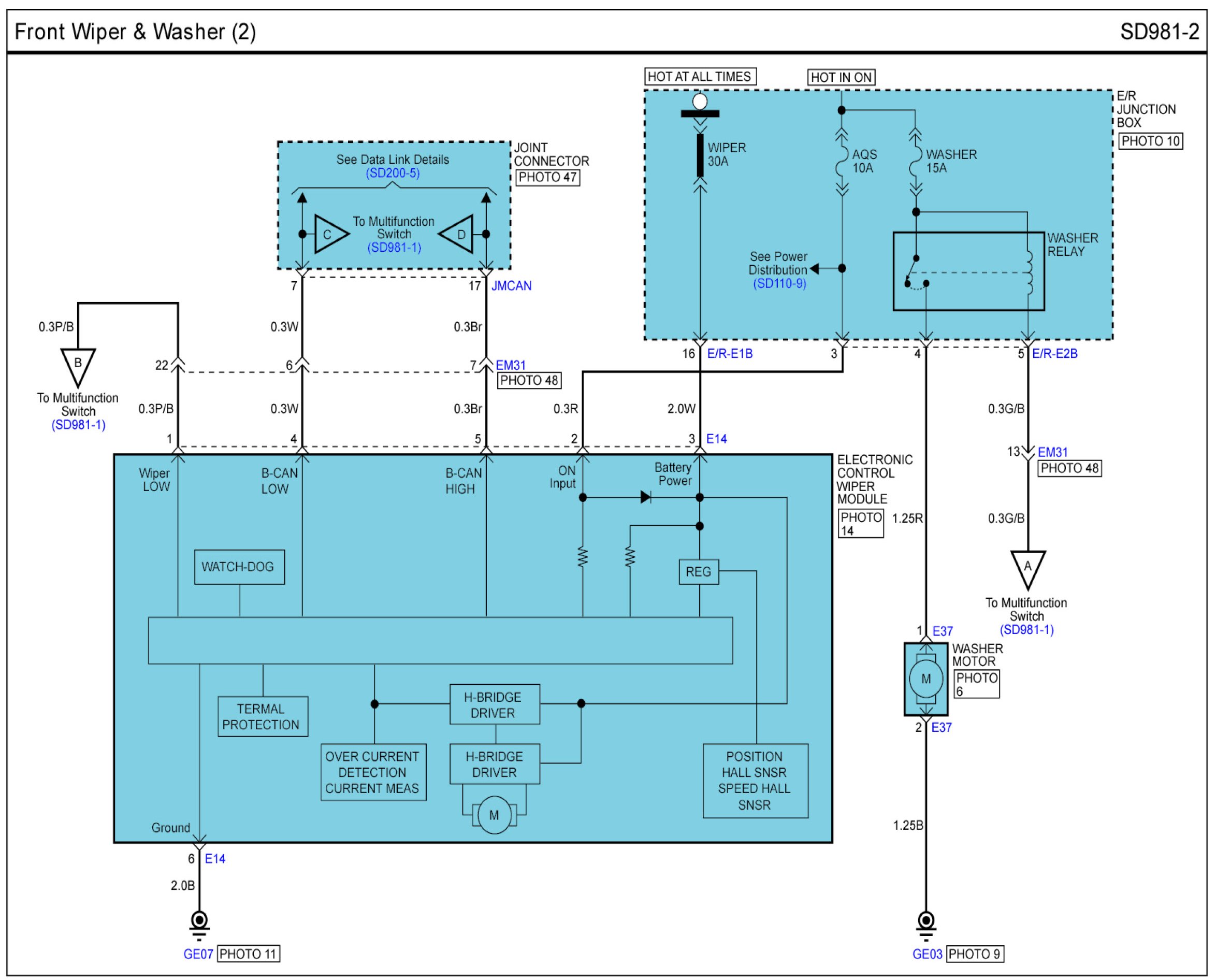Screen dimensions: 1216x980
Task: Click the triangle D symbol in joint connector
Action: click(x=458, y=234)
